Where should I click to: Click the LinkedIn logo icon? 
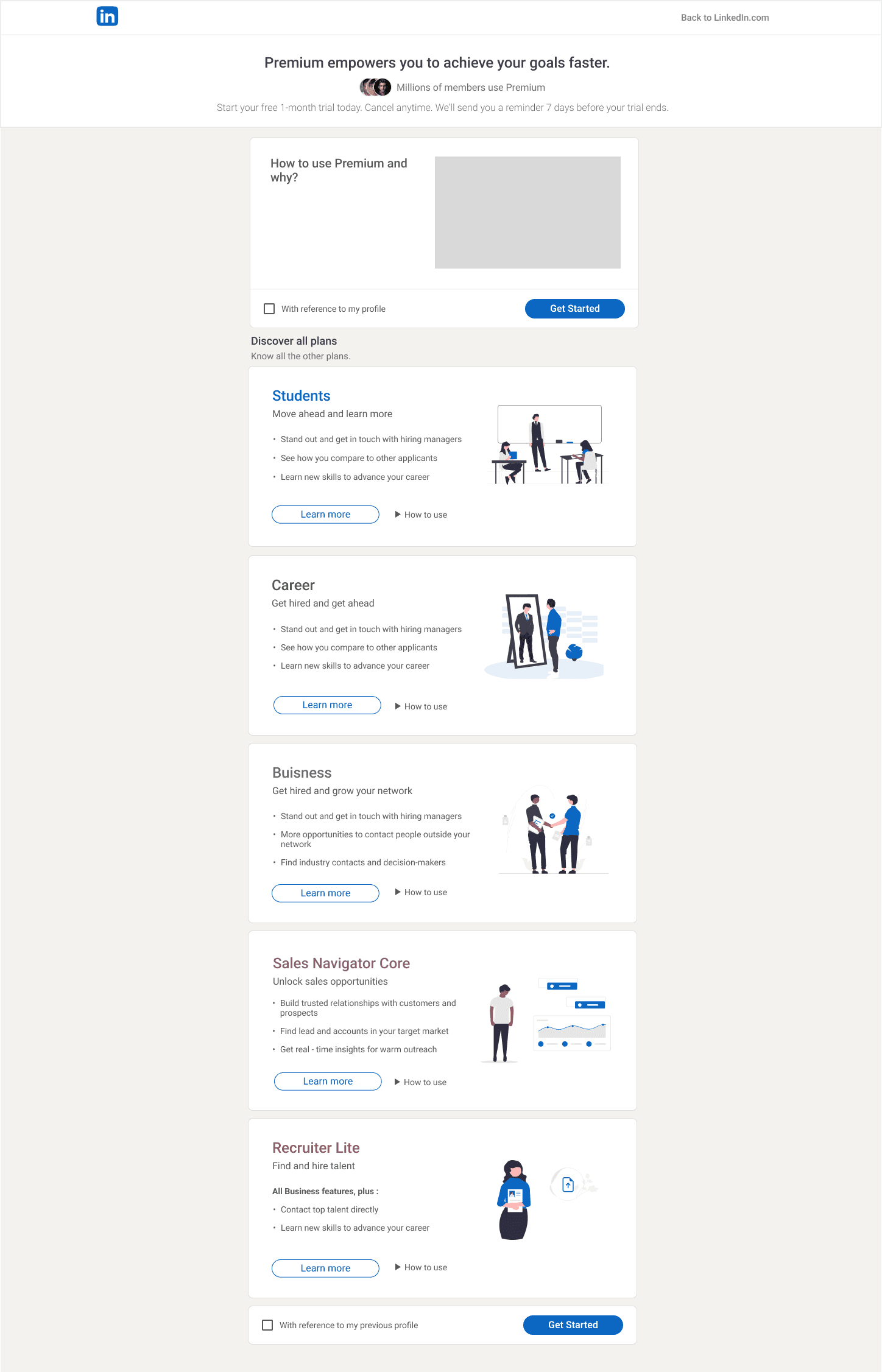pos(107,16)
